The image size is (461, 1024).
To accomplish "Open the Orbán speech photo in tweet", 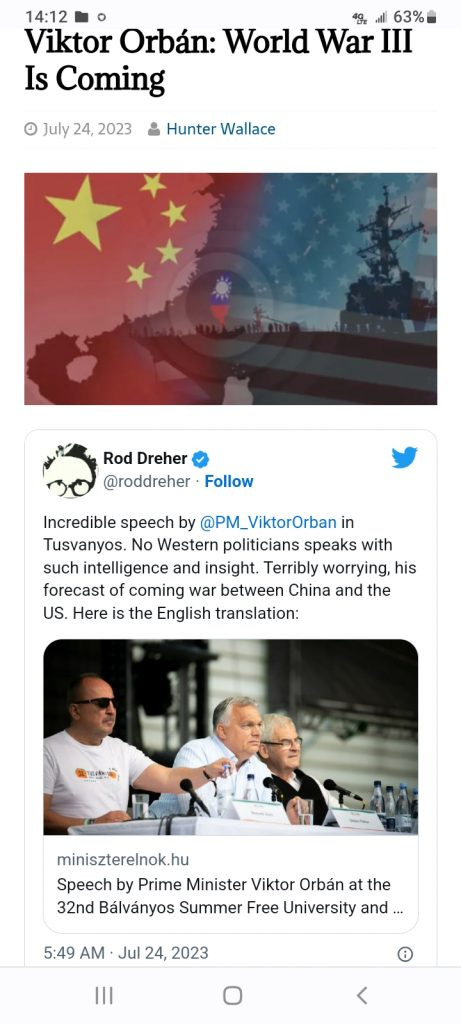I will tap(230, 737).
